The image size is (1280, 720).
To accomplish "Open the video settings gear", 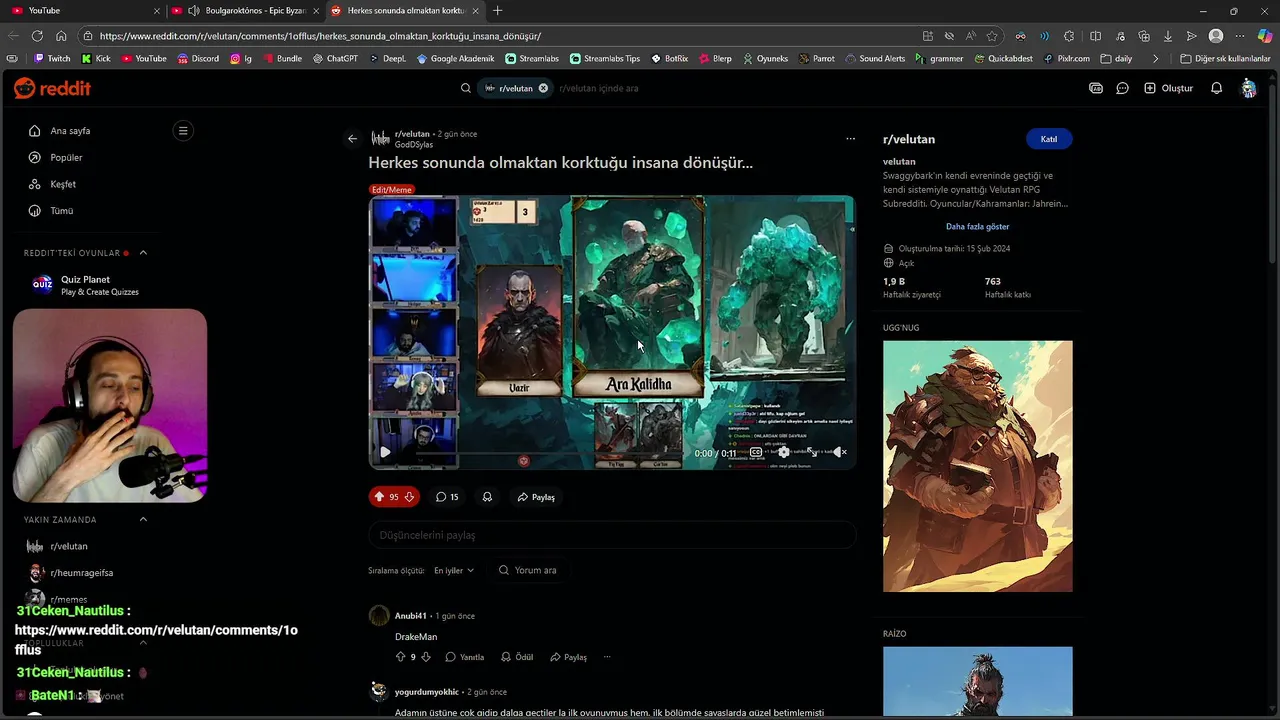I will 784,452.
